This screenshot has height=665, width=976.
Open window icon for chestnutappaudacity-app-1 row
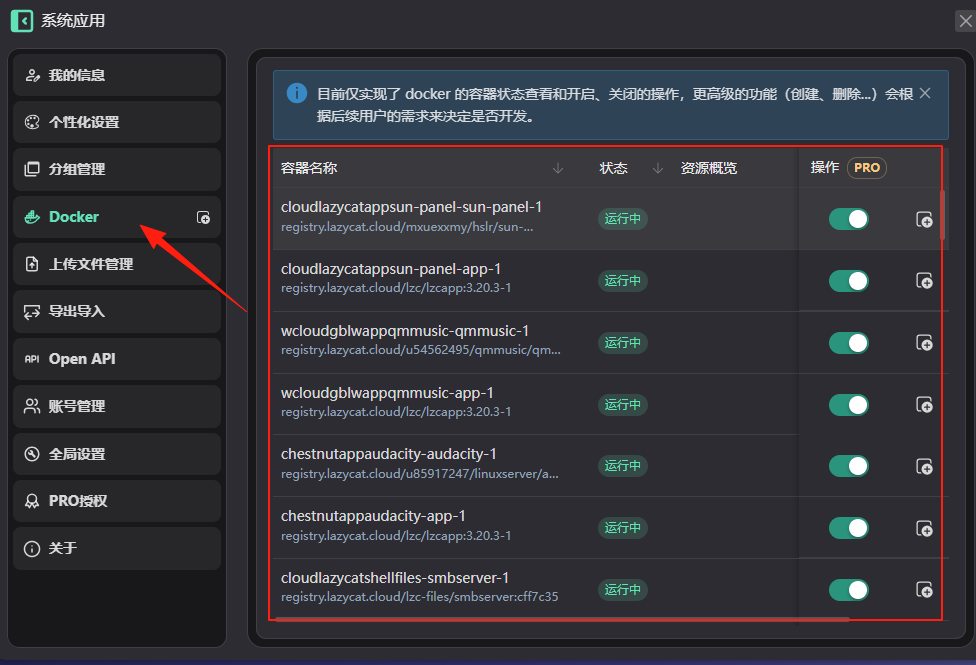(924, 528)
